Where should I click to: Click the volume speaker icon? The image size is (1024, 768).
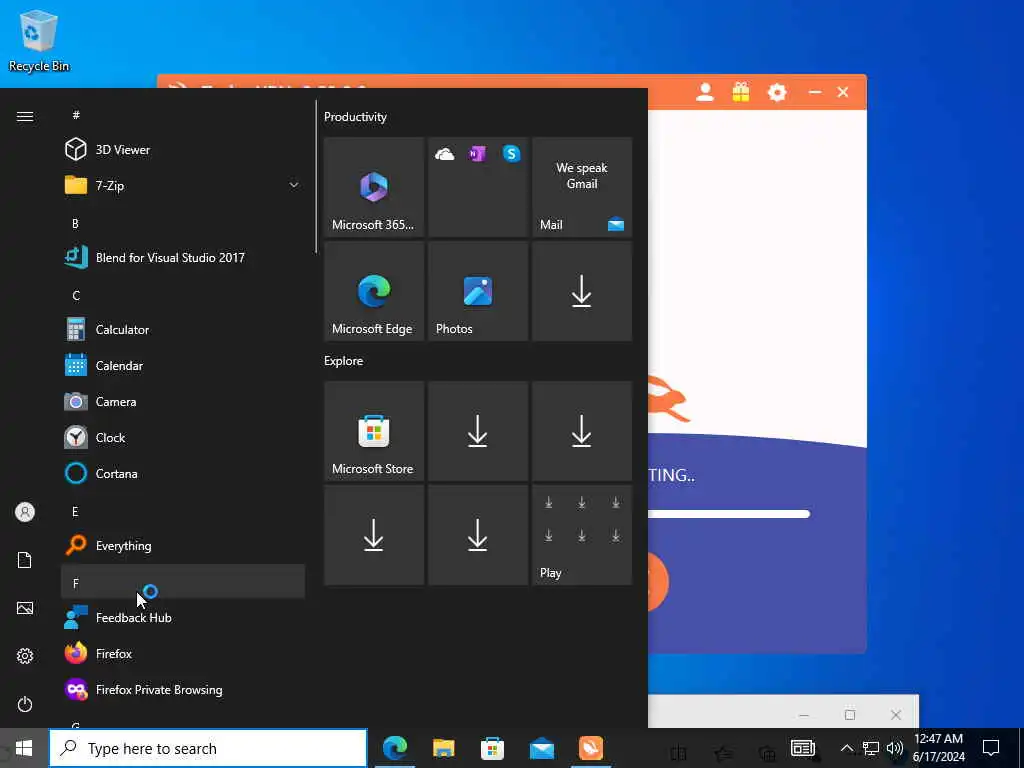tap(895, 748)
